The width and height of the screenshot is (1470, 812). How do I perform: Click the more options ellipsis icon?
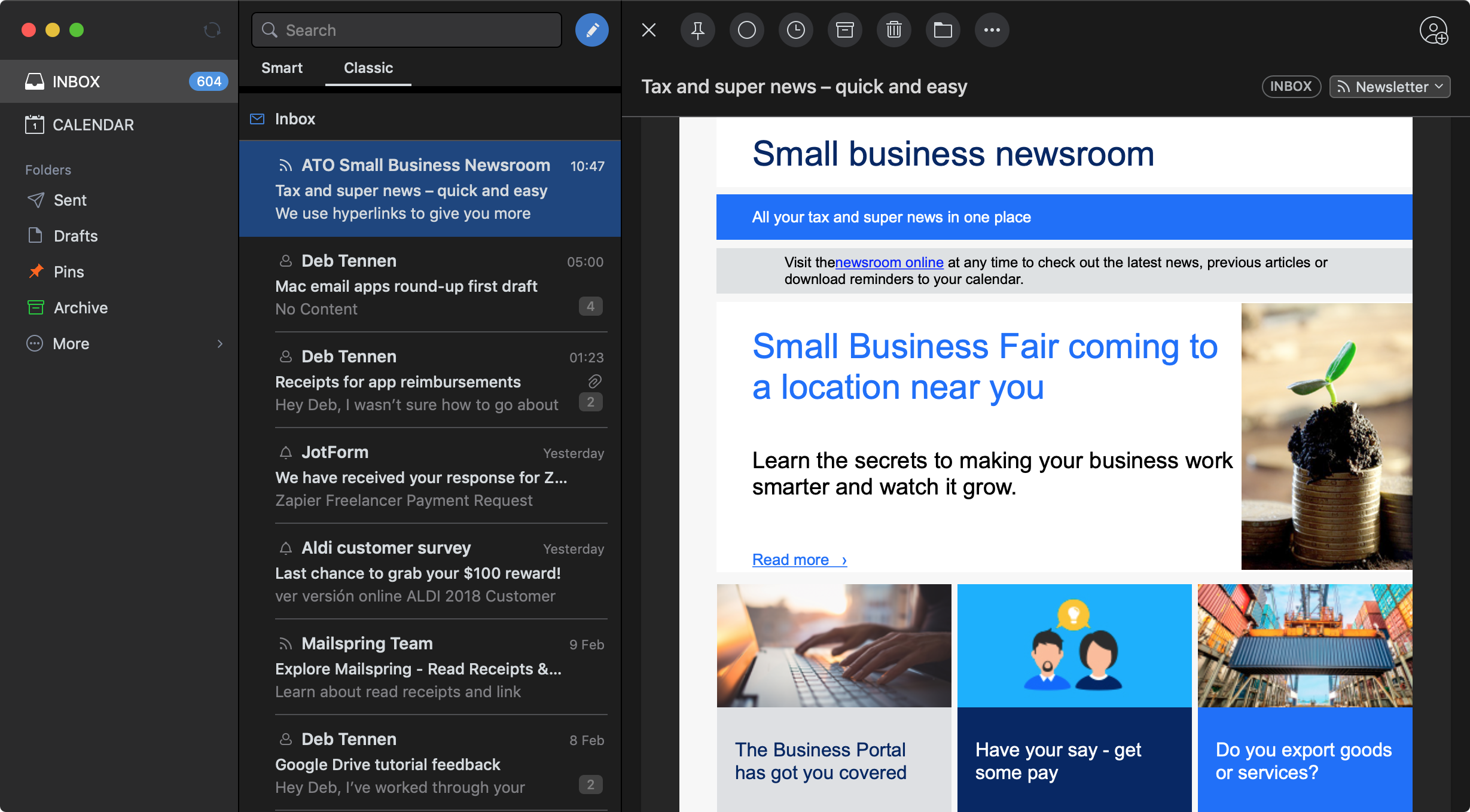[x=992, y=30]
